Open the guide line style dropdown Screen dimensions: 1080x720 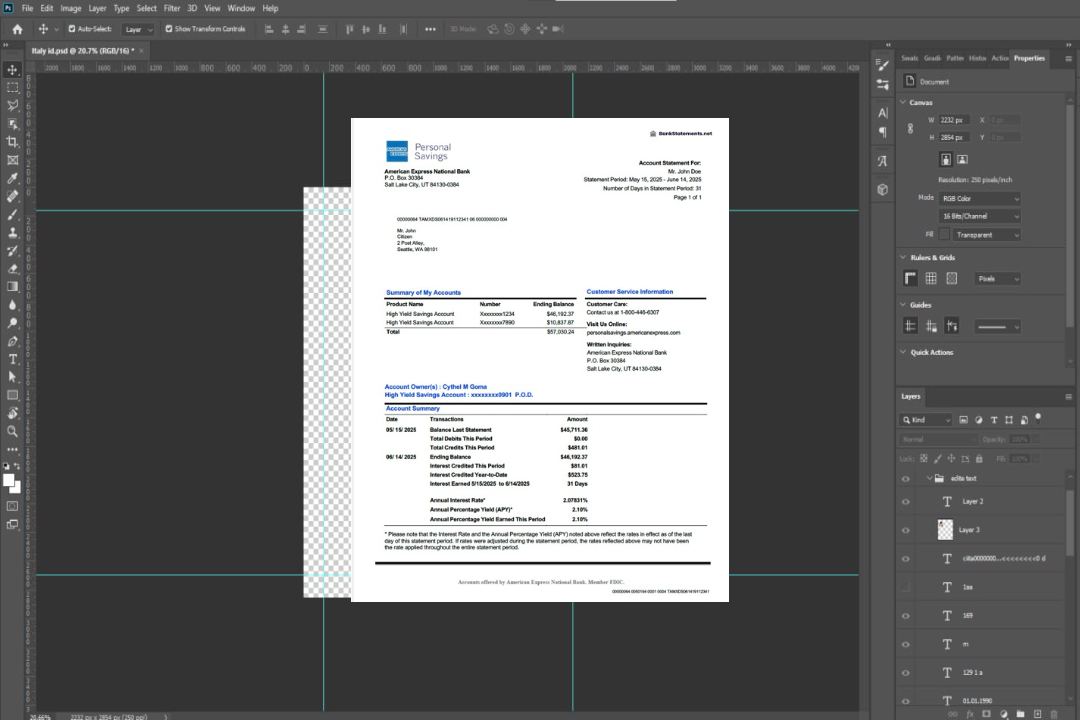(998, 327)
